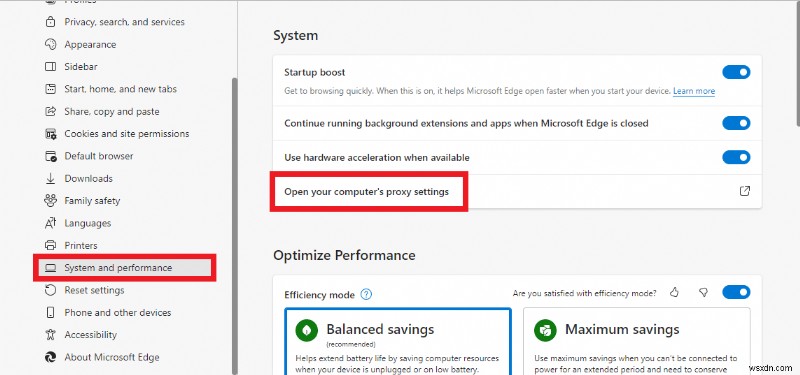The height and width of the screenshot is (375, 800).
Task: Click the Microsoft Edge logo icon
Action: click(x=51, y=357)
